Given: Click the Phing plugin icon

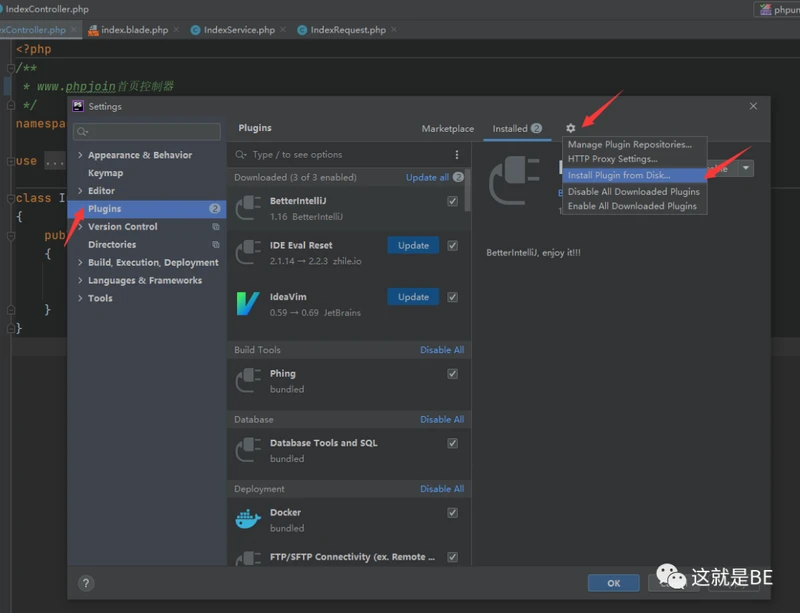Looking at the screenshot, I should tap(248, 381).
